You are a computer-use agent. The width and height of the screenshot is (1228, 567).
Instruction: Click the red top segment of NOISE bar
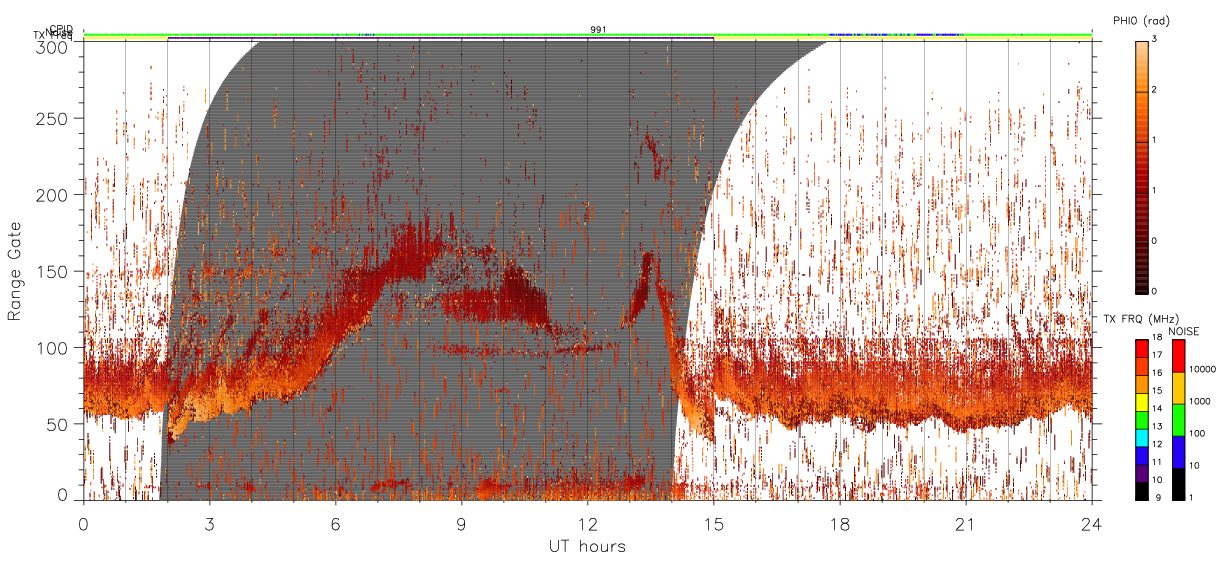1178,356
